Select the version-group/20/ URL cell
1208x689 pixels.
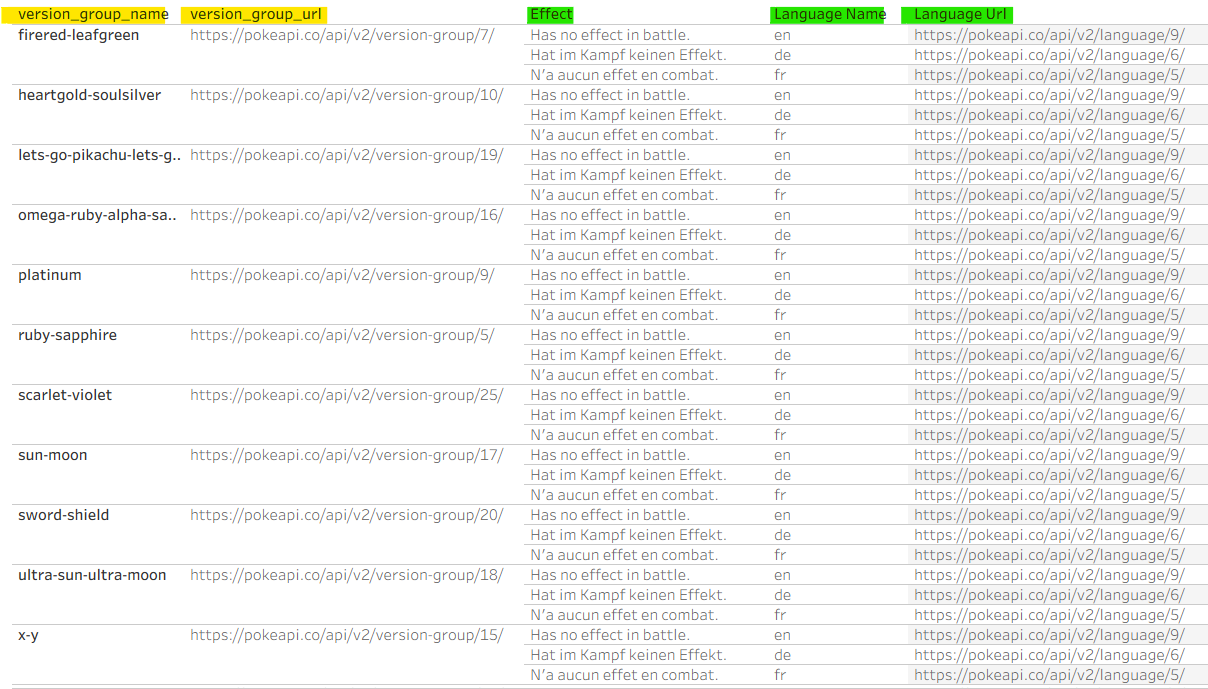coord(347,515)
